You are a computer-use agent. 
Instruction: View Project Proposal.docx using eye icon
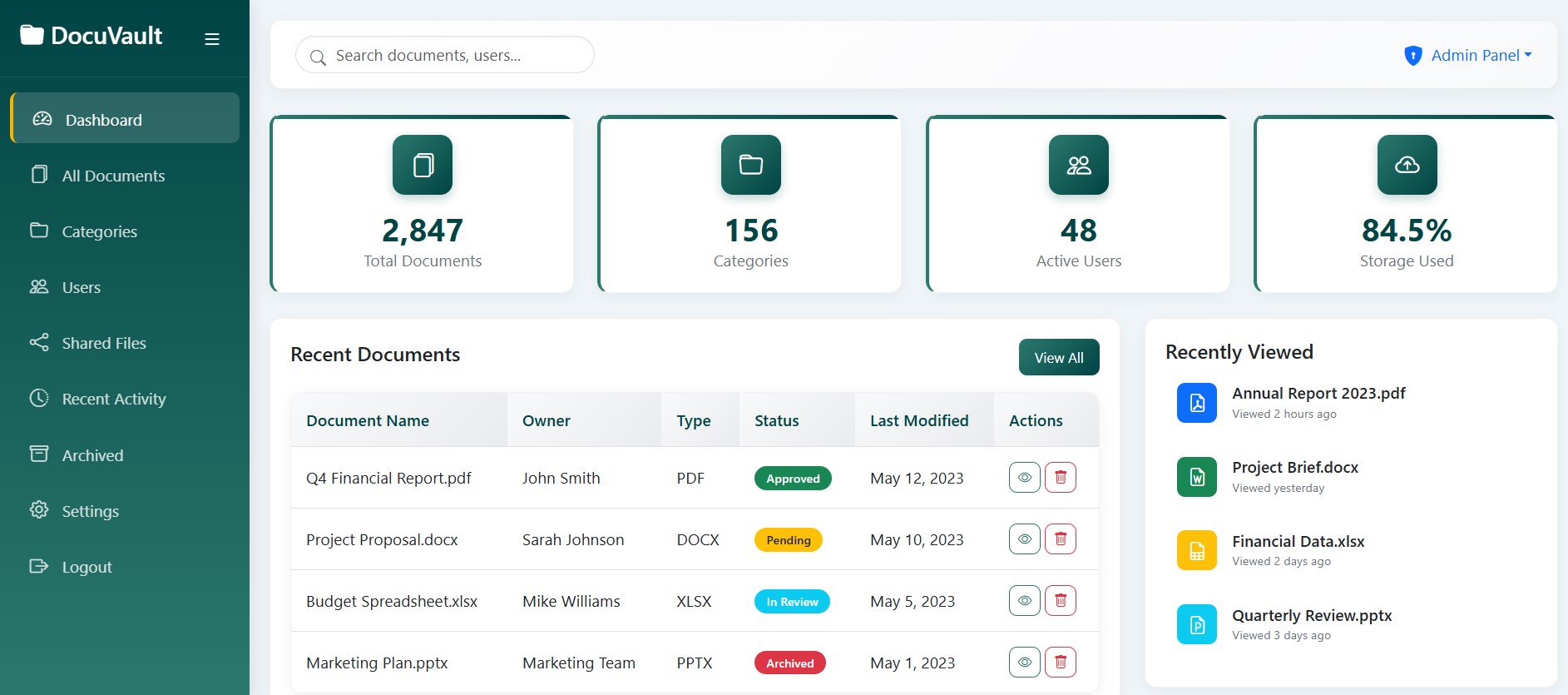coord(1024,539)
